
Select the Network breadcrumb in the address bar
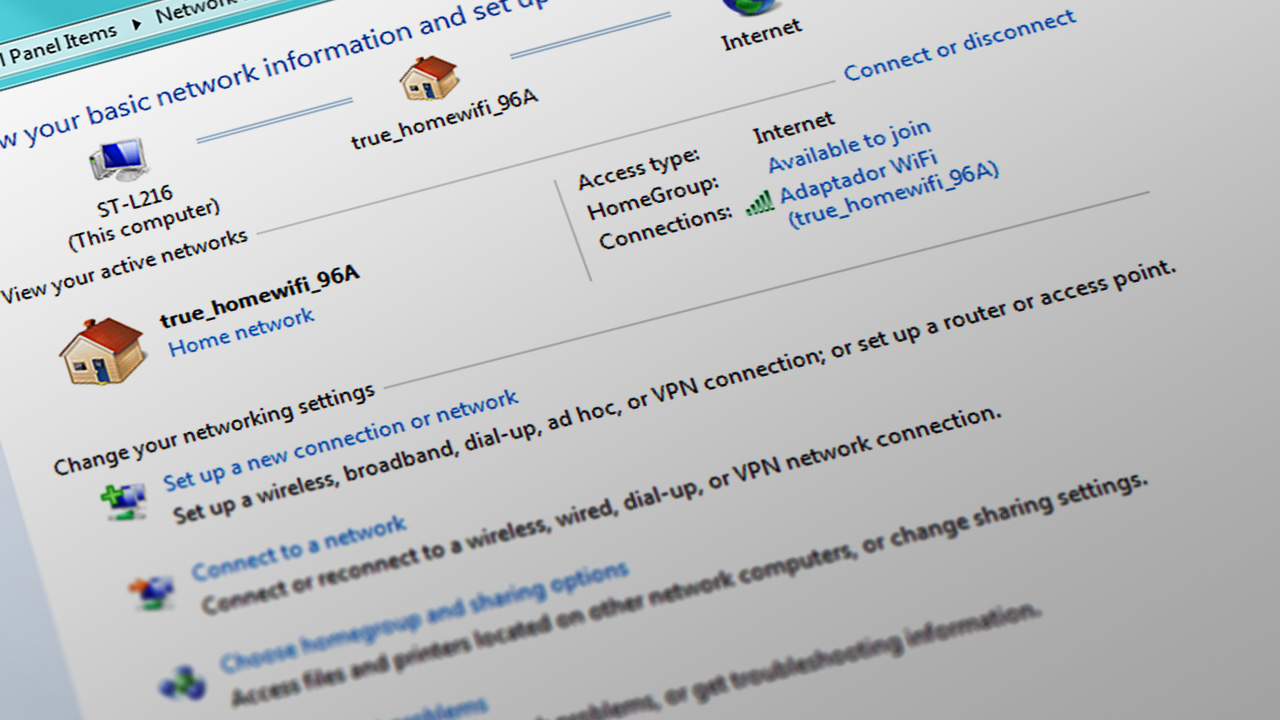pyautogui.click(x=183, y=9)
